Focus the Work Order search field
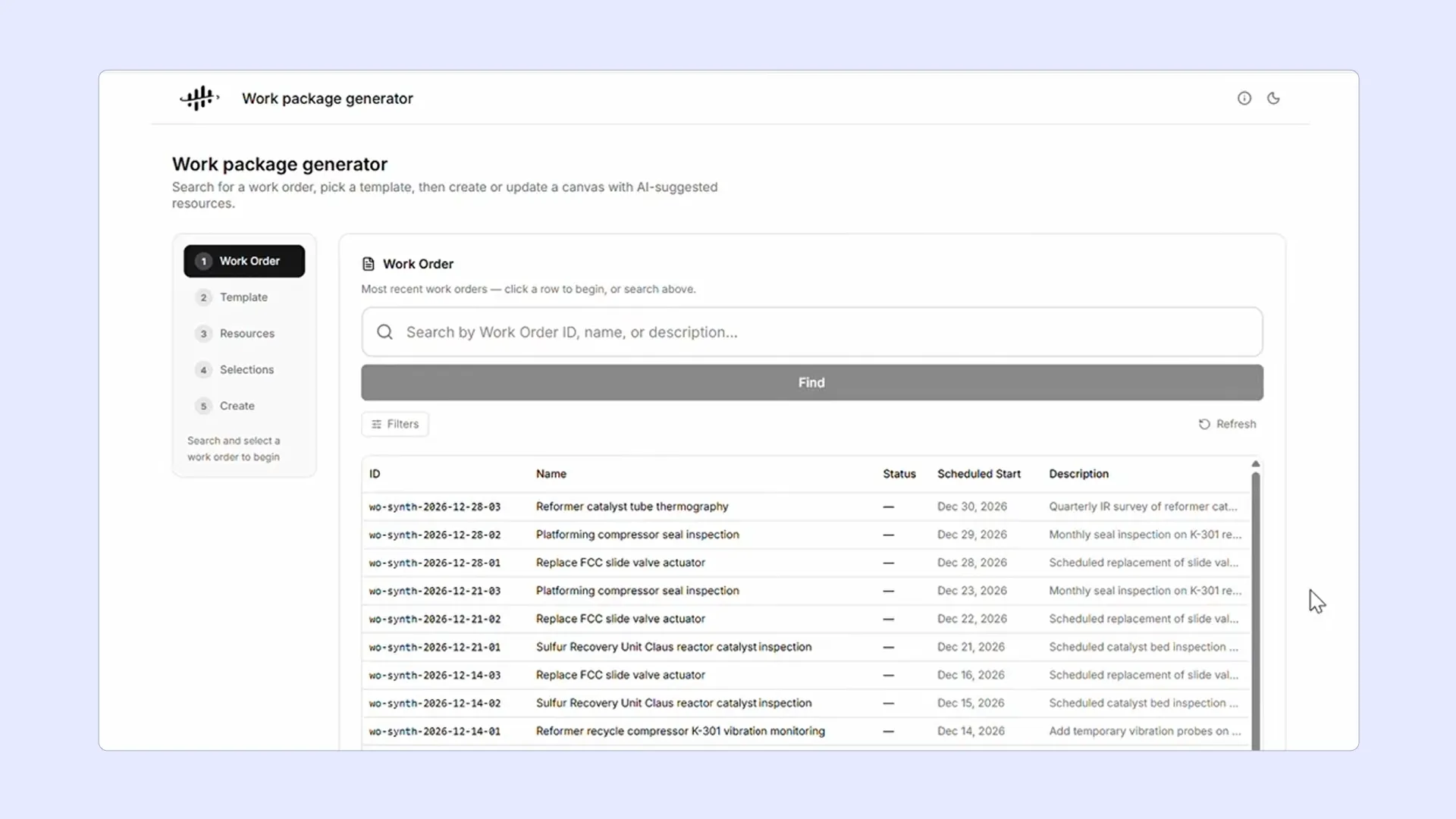 coord(812,332)
